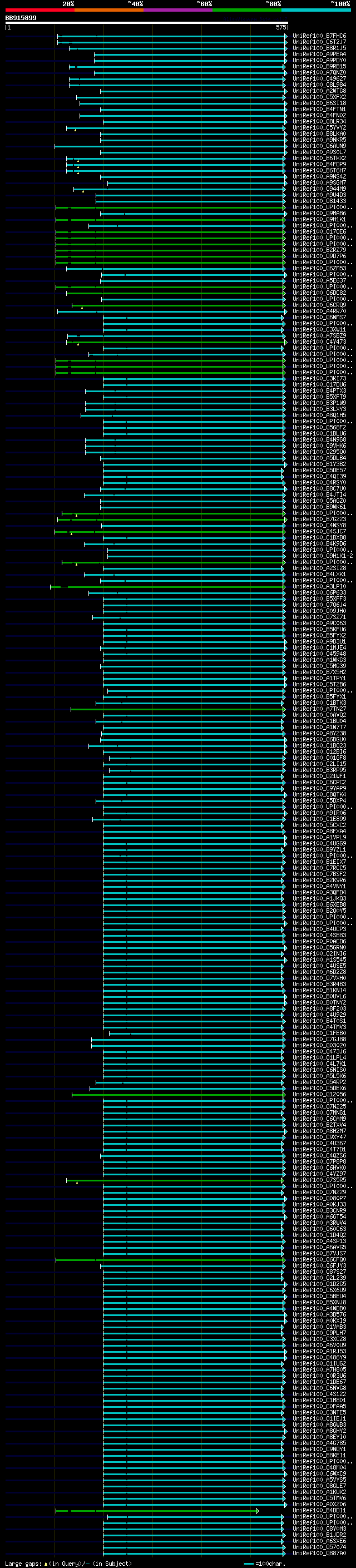This screenshot has height=1568, width=356.
Task: Select hit label UniRef100_B7G223
Action: (319, 519)
